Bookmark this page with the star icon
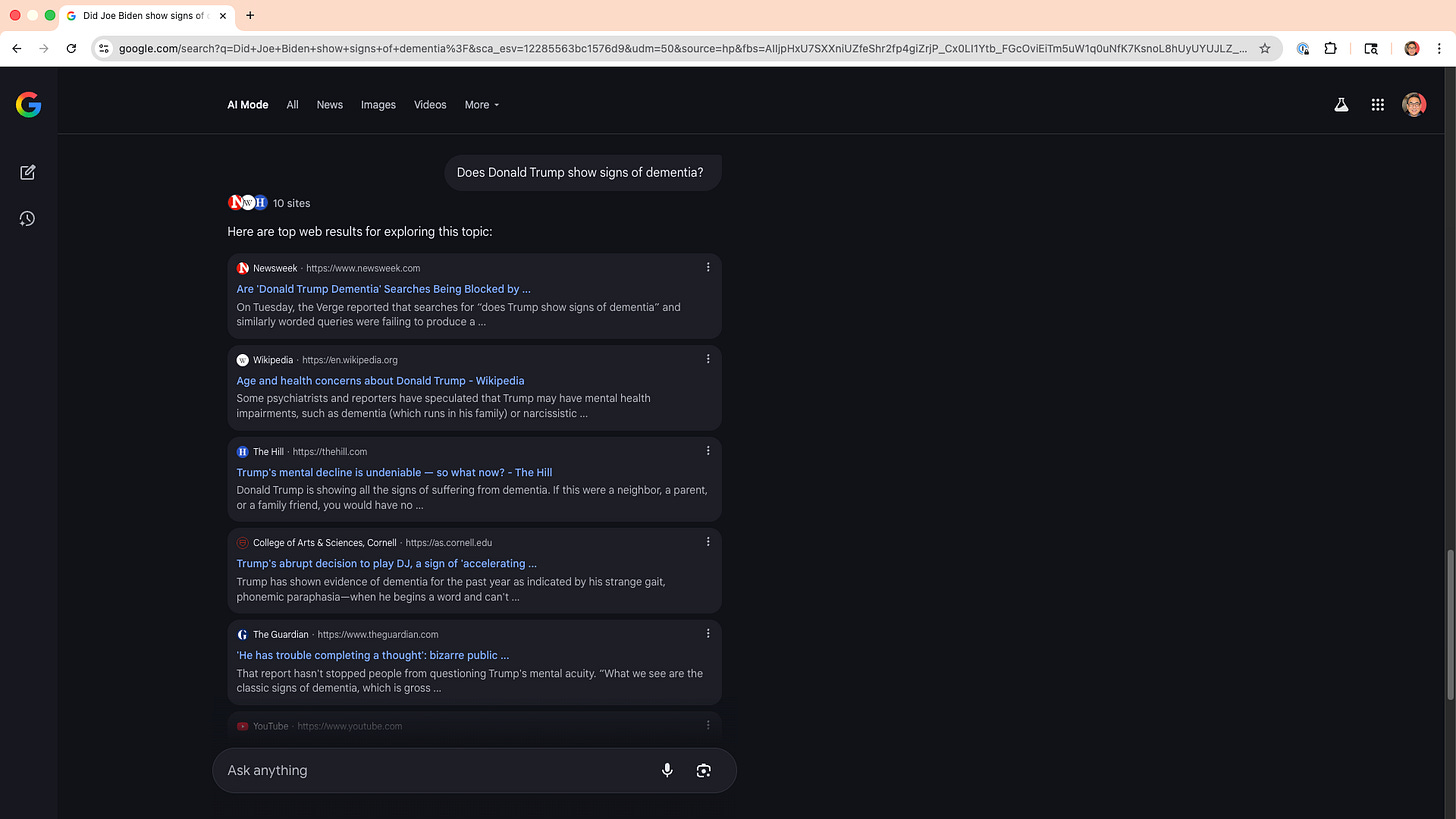This screenshot has height=819, width=1456. click(x=1264, y=48)
